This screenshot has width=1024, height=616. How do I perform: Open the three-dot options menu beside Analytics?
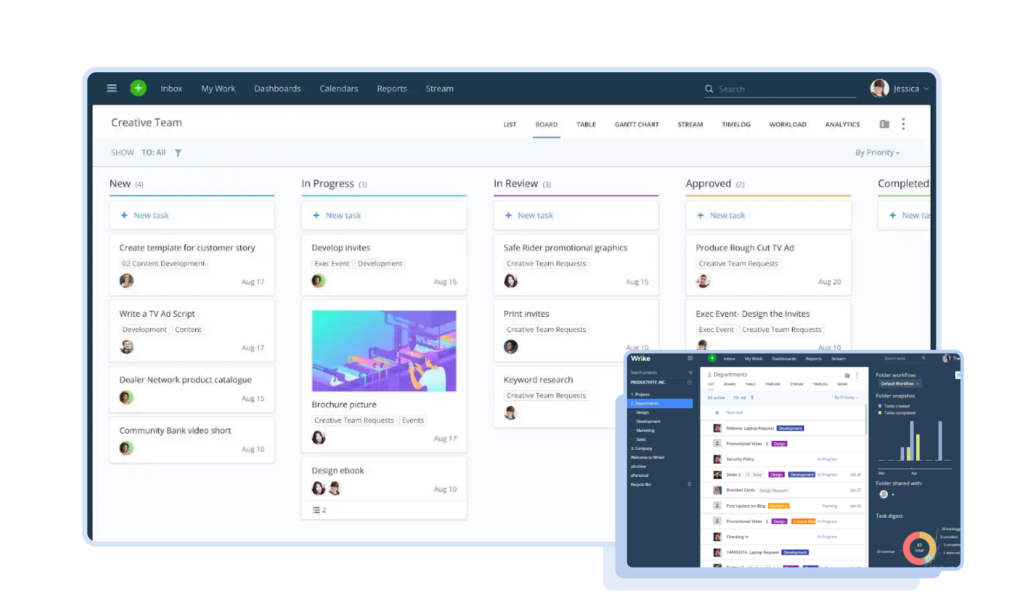click(x=903, y=123)
